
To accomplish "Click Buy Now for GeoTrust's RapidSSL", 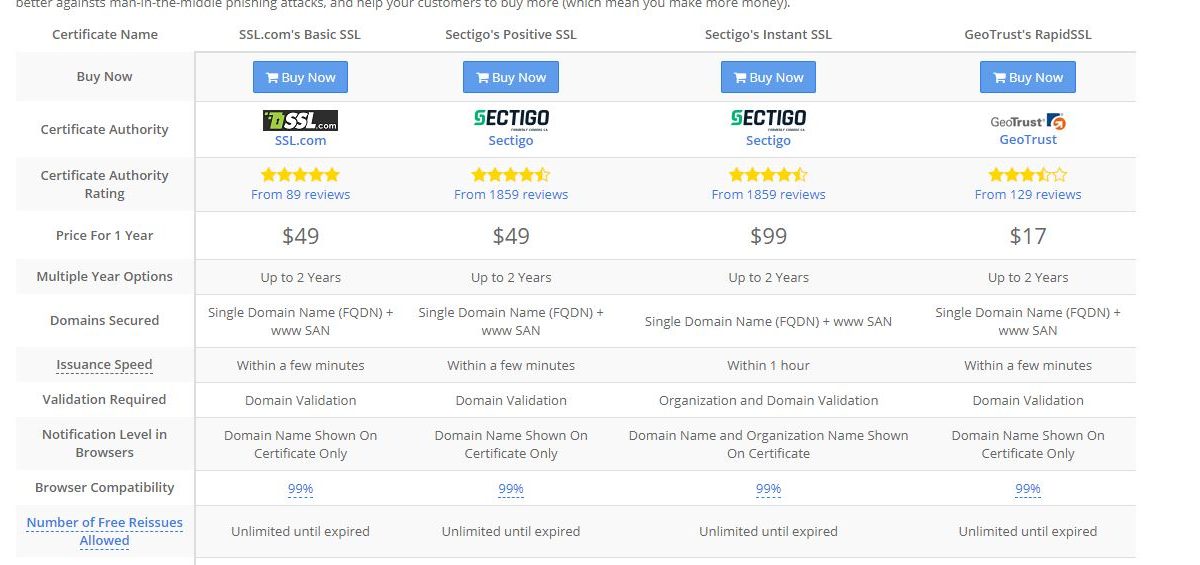I will click(x=1028, y=77).
